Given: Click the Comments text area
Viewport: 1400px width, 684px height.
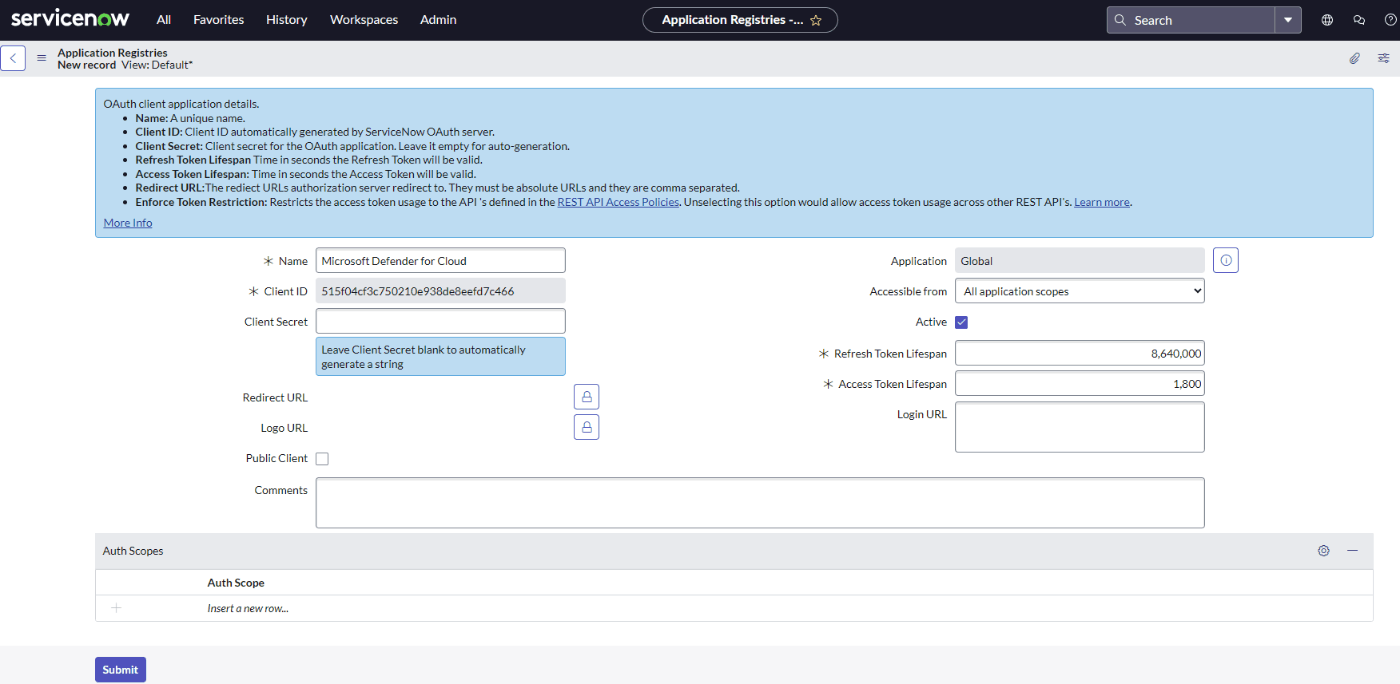Looking at the screenshot, I should pyautogui.click(x=760, y=502).
